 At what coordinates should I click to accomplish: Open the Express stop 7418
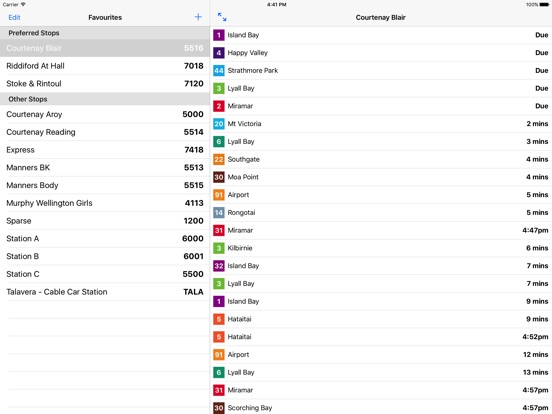tap(105, 150)
